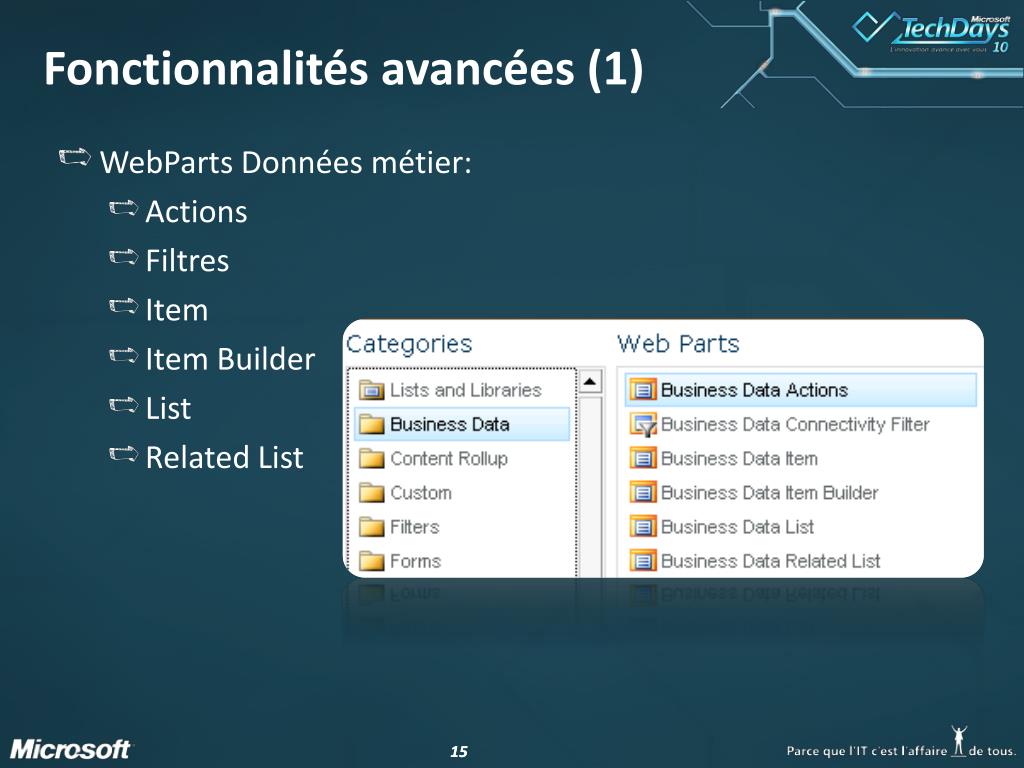Screen dimensions: 1024x768
Task: Click the Categories list scrollbar track
Action: 590,486
